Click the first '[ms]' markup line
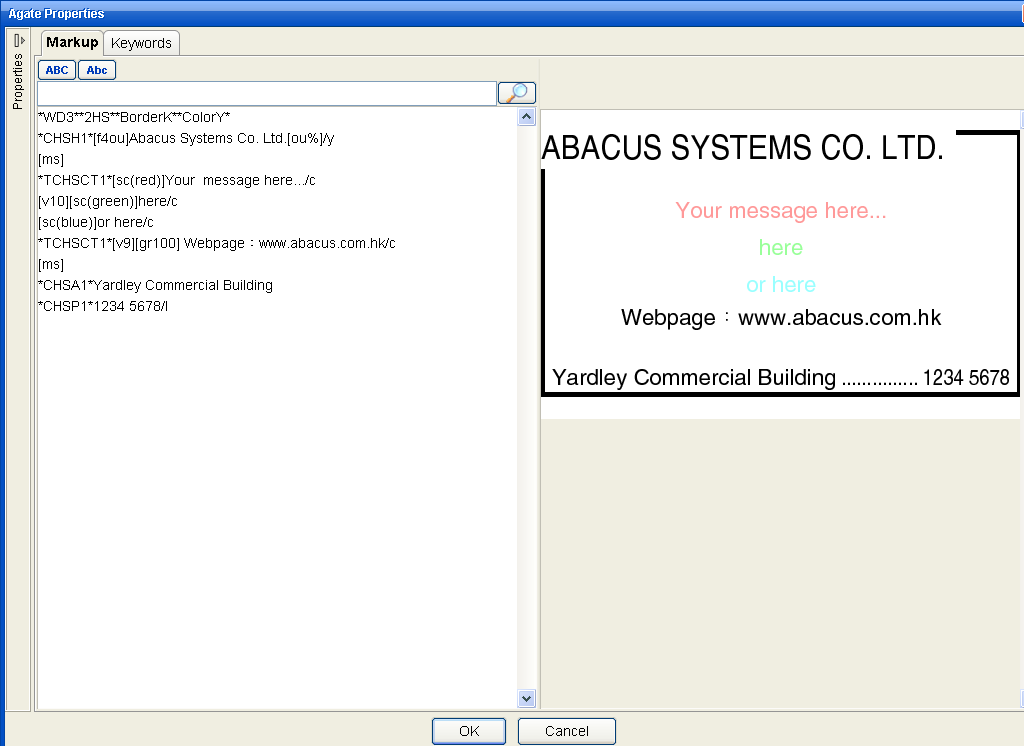 [x=51, y=159]
